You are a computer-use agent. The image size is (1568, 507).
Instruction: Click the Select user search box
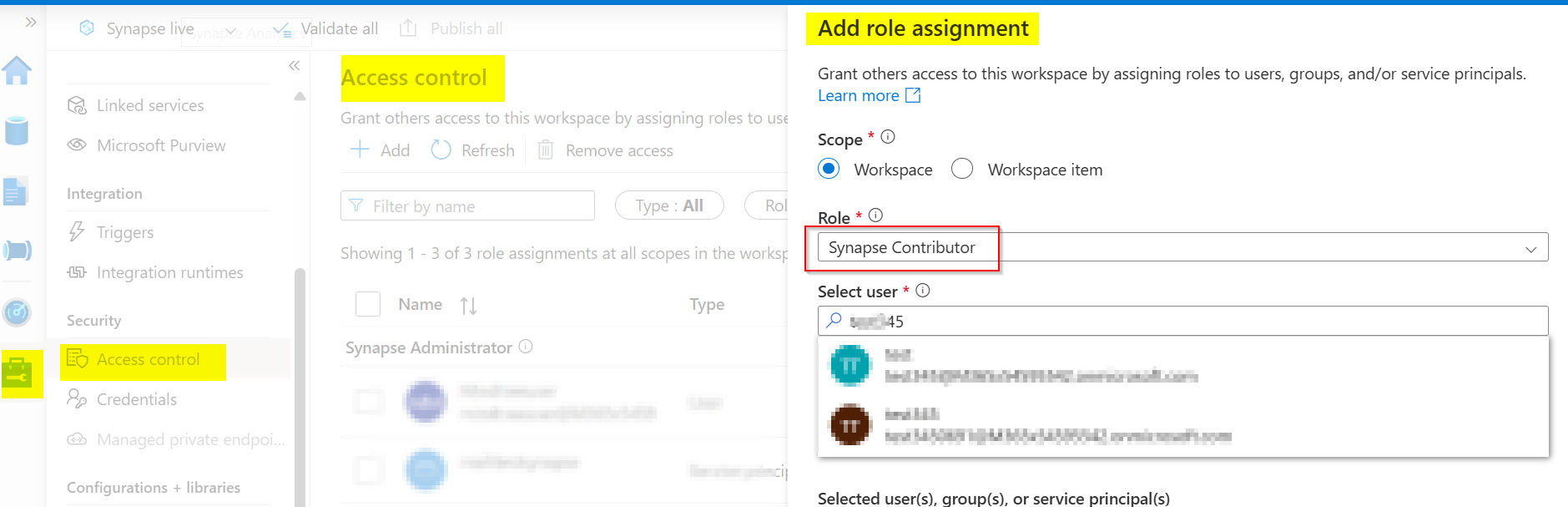pos(1182,321)
